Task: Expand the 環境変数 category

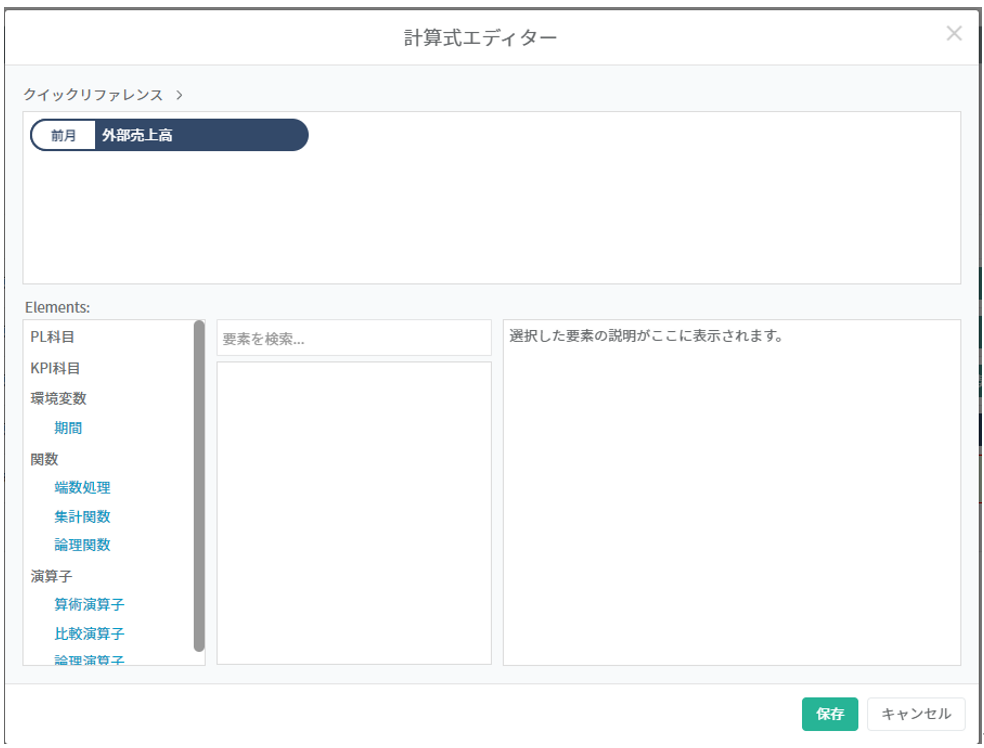Action: point(59,398)
